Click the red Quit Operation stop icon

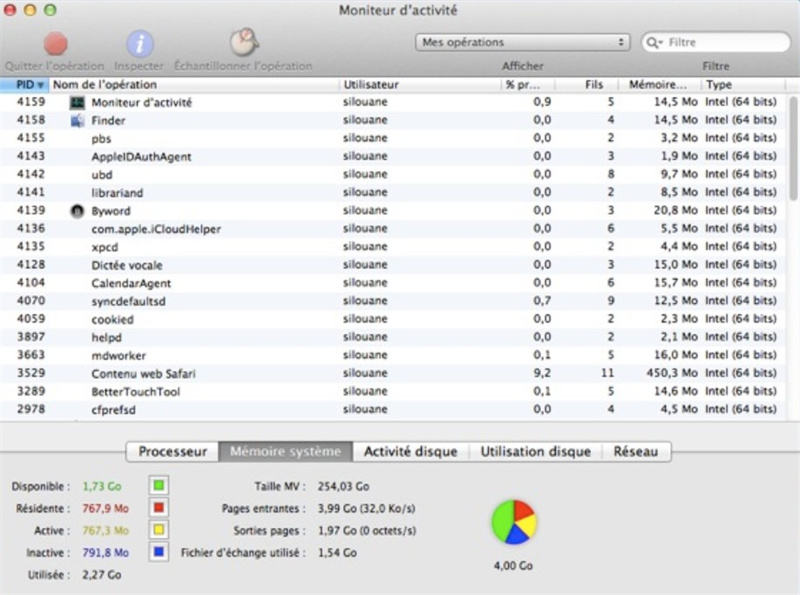click(55, 43)
